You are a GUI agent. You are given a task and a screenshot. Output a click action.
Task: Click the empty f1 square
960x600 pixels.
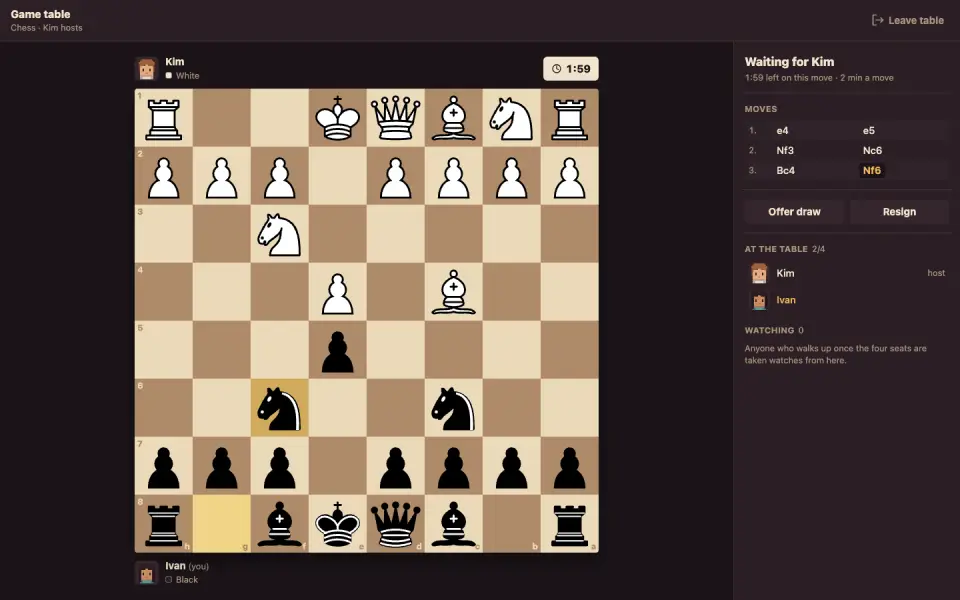click(x=280, y=118)
